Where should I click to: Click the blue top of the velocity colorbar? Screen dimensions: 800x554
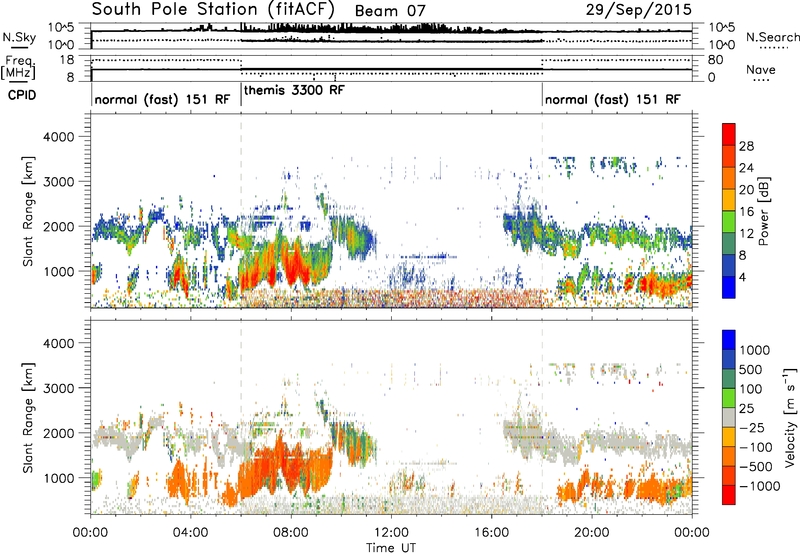point(729,340)
